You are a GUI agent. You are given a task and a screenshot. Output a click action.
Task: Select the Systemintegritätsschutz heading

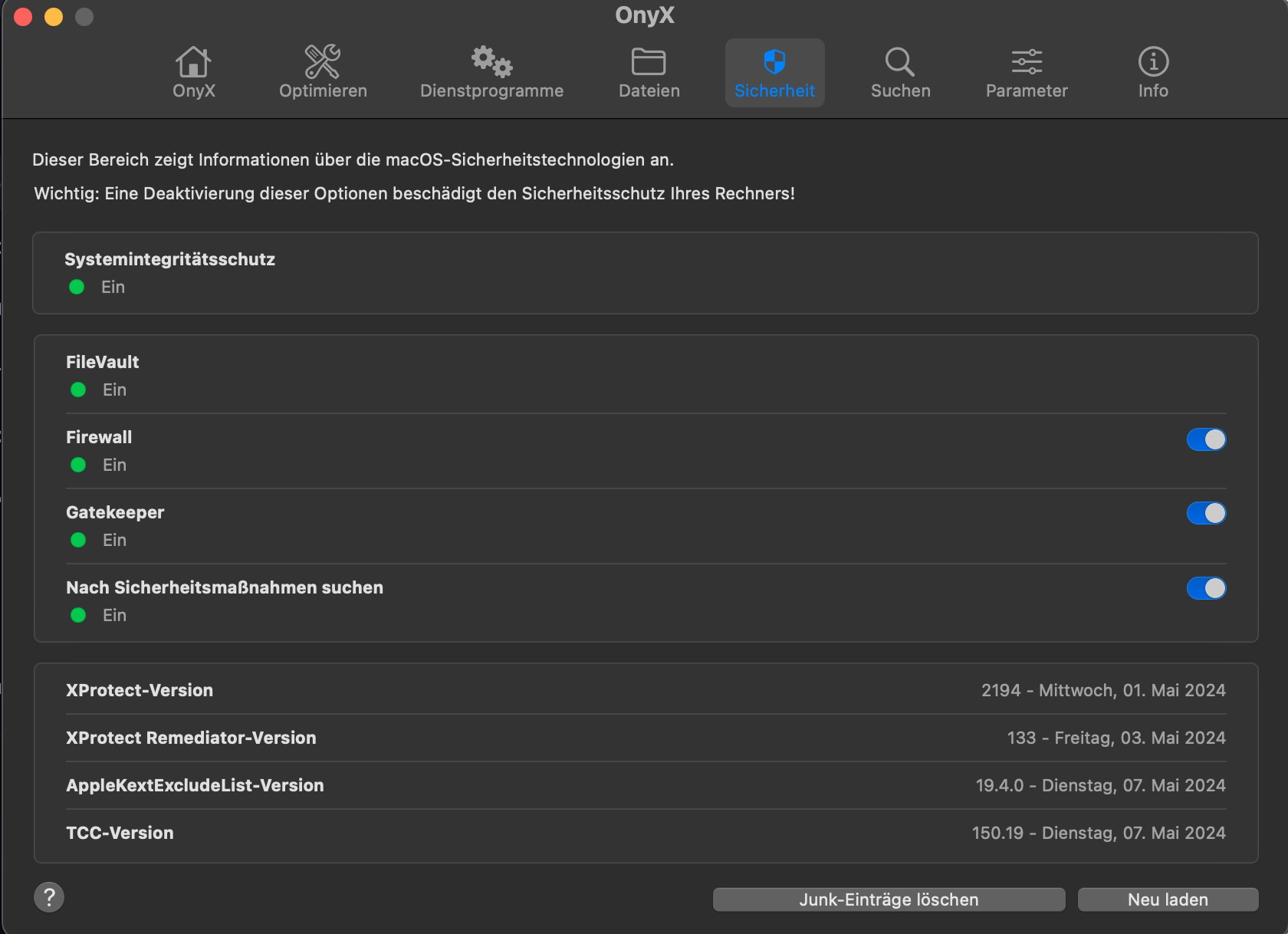pyautogui.click(x=169, y=259)
